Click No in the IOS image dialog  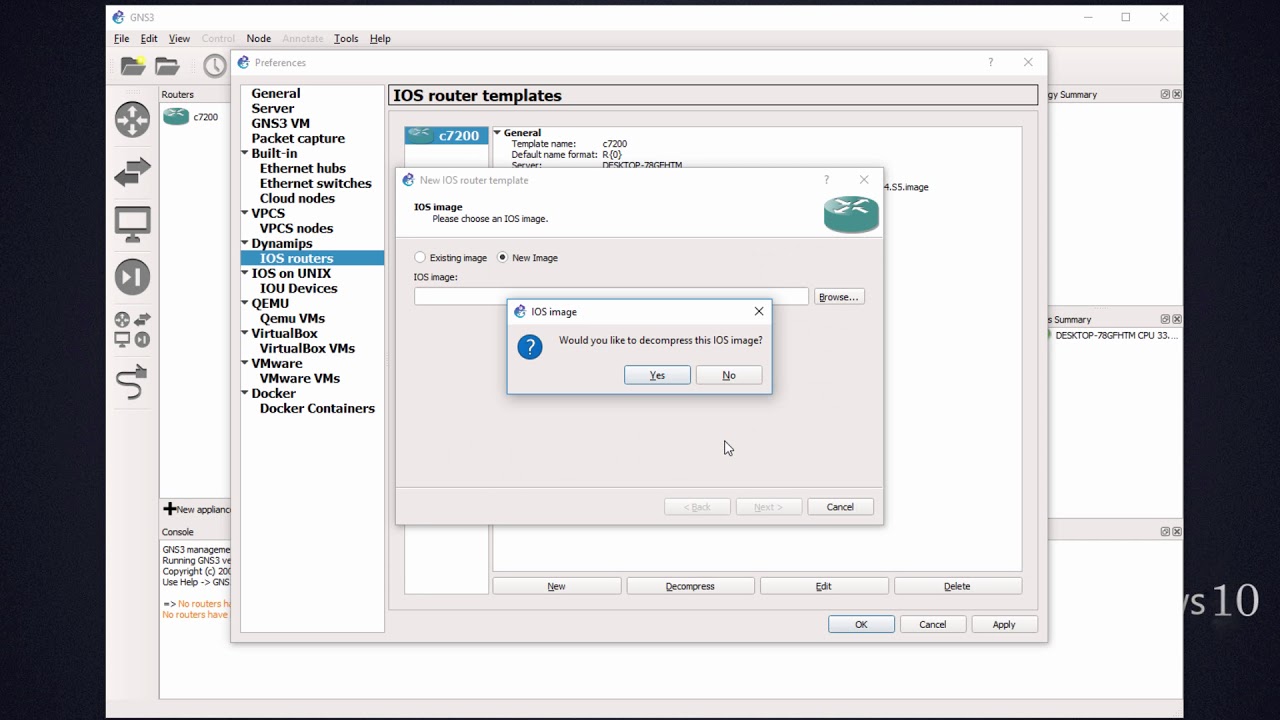729,375
